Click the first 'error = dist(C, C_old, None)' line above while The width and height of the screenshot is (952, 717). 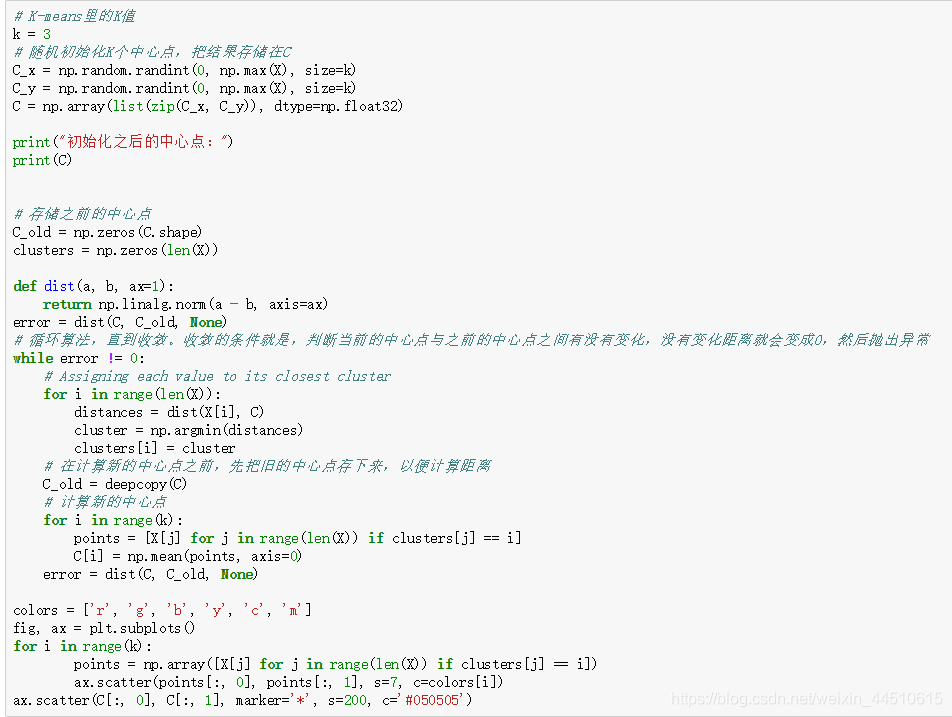coord(120,322)
